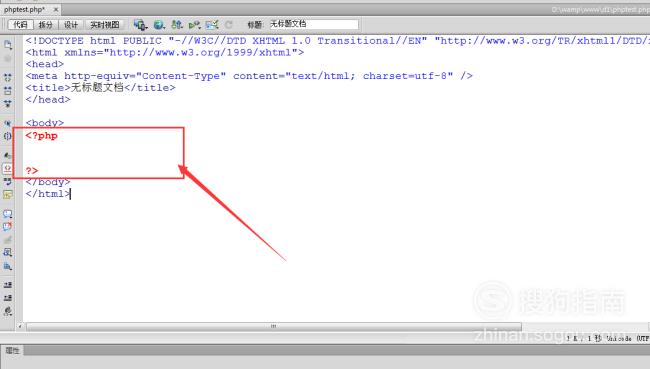650x369 pixels.
Task: Click the Check Browser Compatibility icon
Action: coord(212,25)
